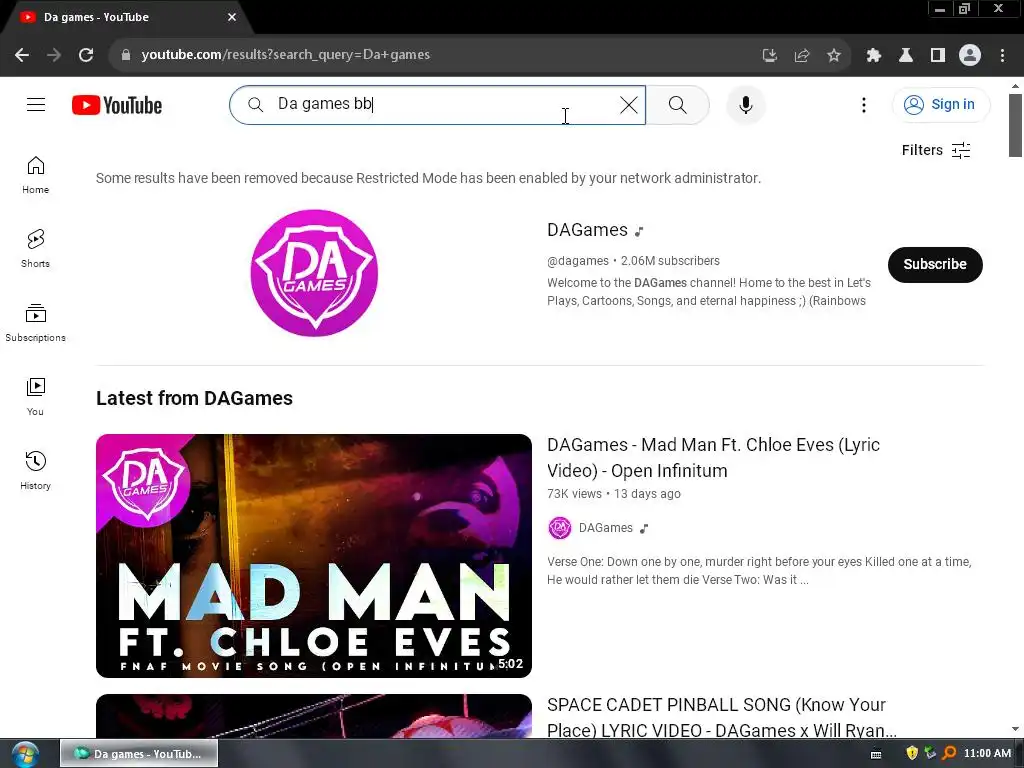The height and width of the screenshot is (768, 1024).
Task: Click the browser address bar URL
Action: tap(285, 55)
